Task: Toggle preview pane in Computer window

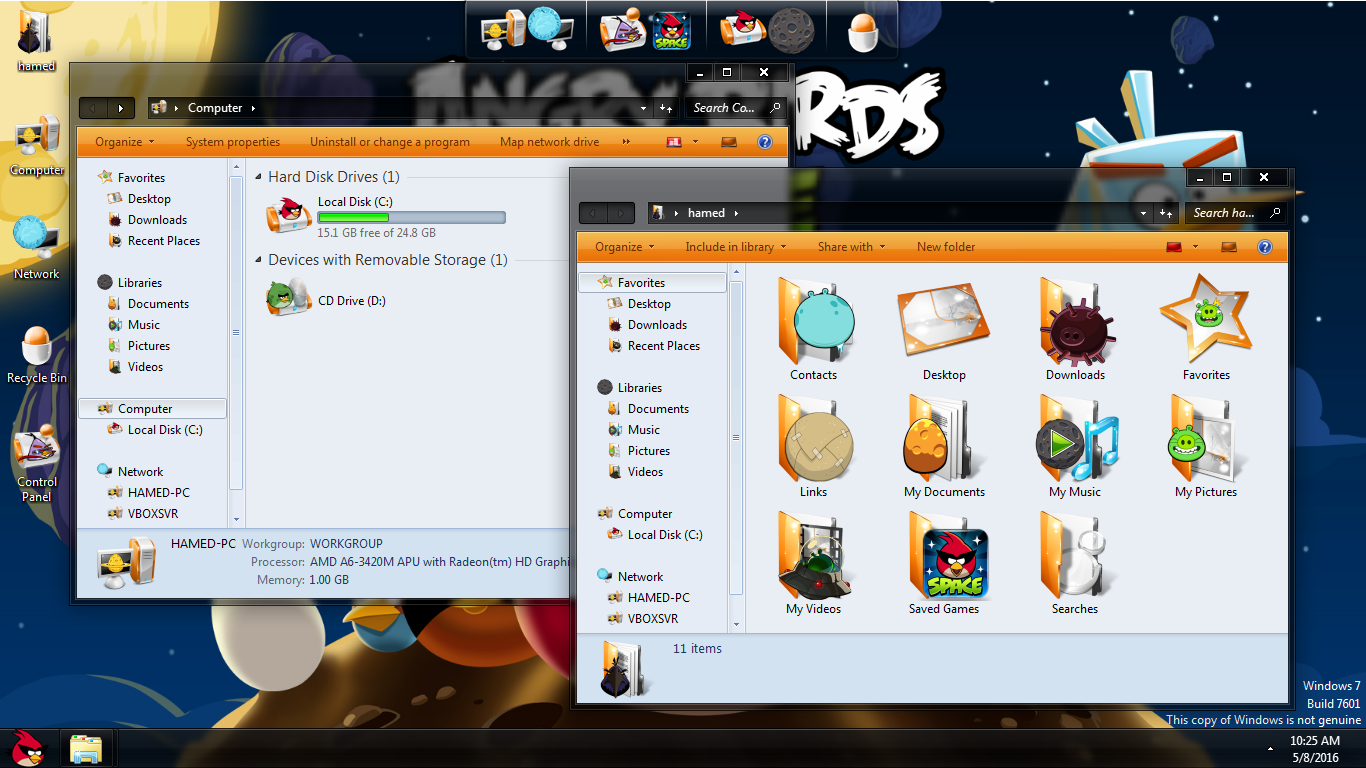Action: point(729,142)
